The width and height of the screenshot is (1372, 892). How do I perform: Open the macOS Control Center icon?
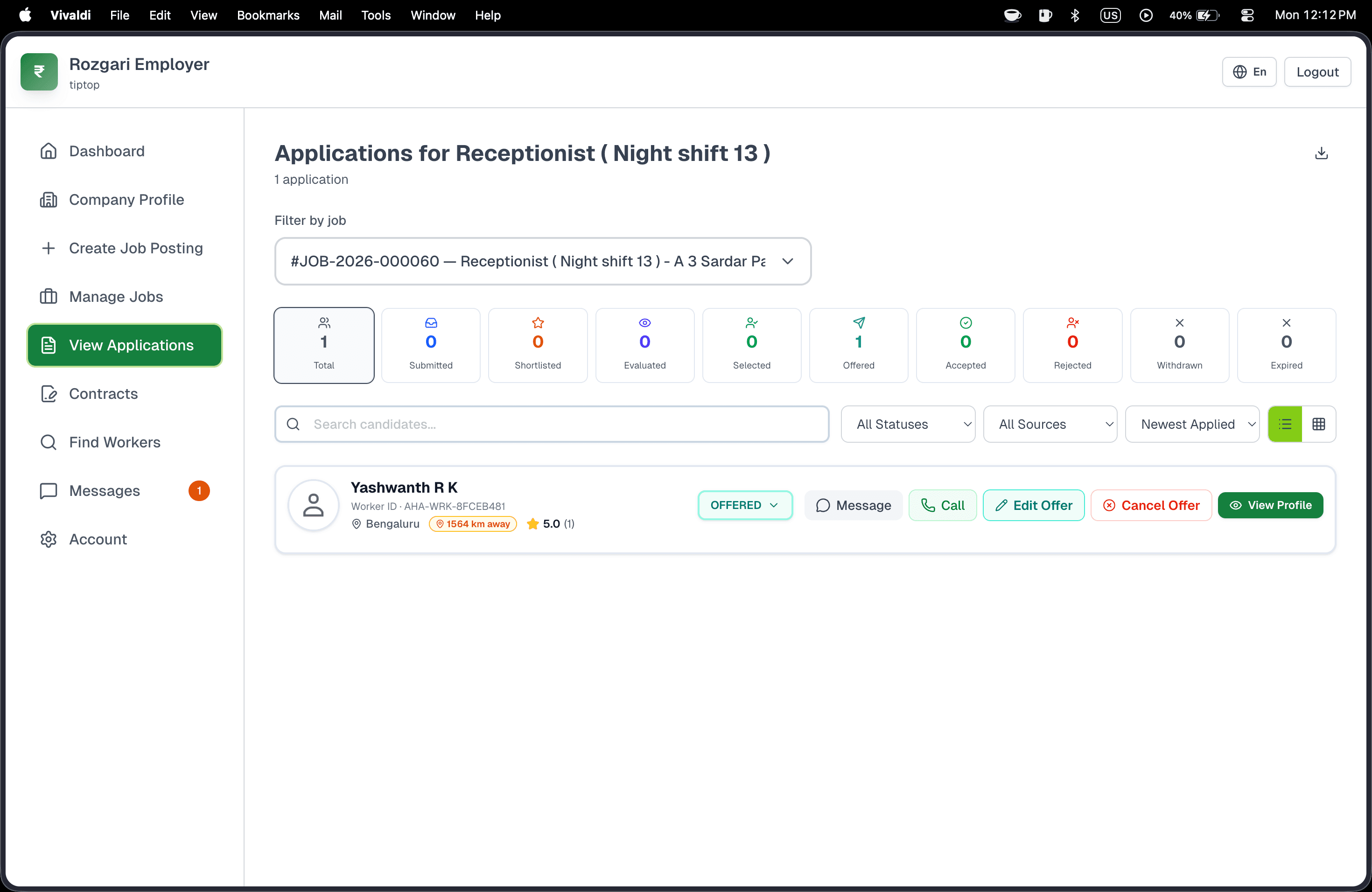click(x=1247, y=15)
